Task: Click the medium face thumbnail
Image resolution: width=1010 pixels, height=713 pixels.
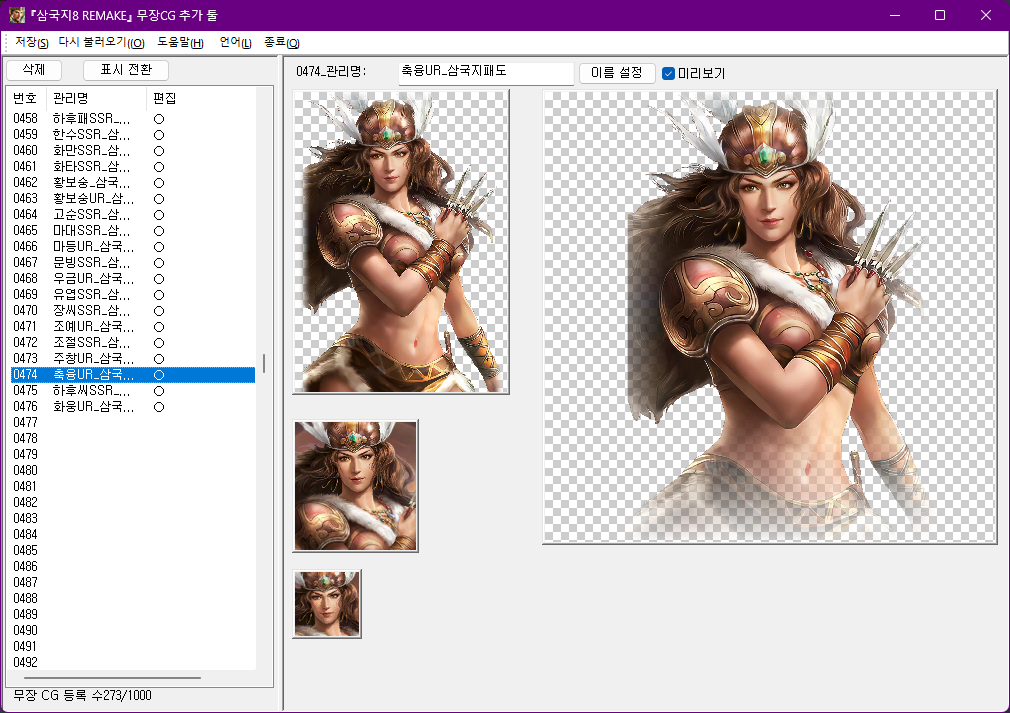Action: (356, 486)
